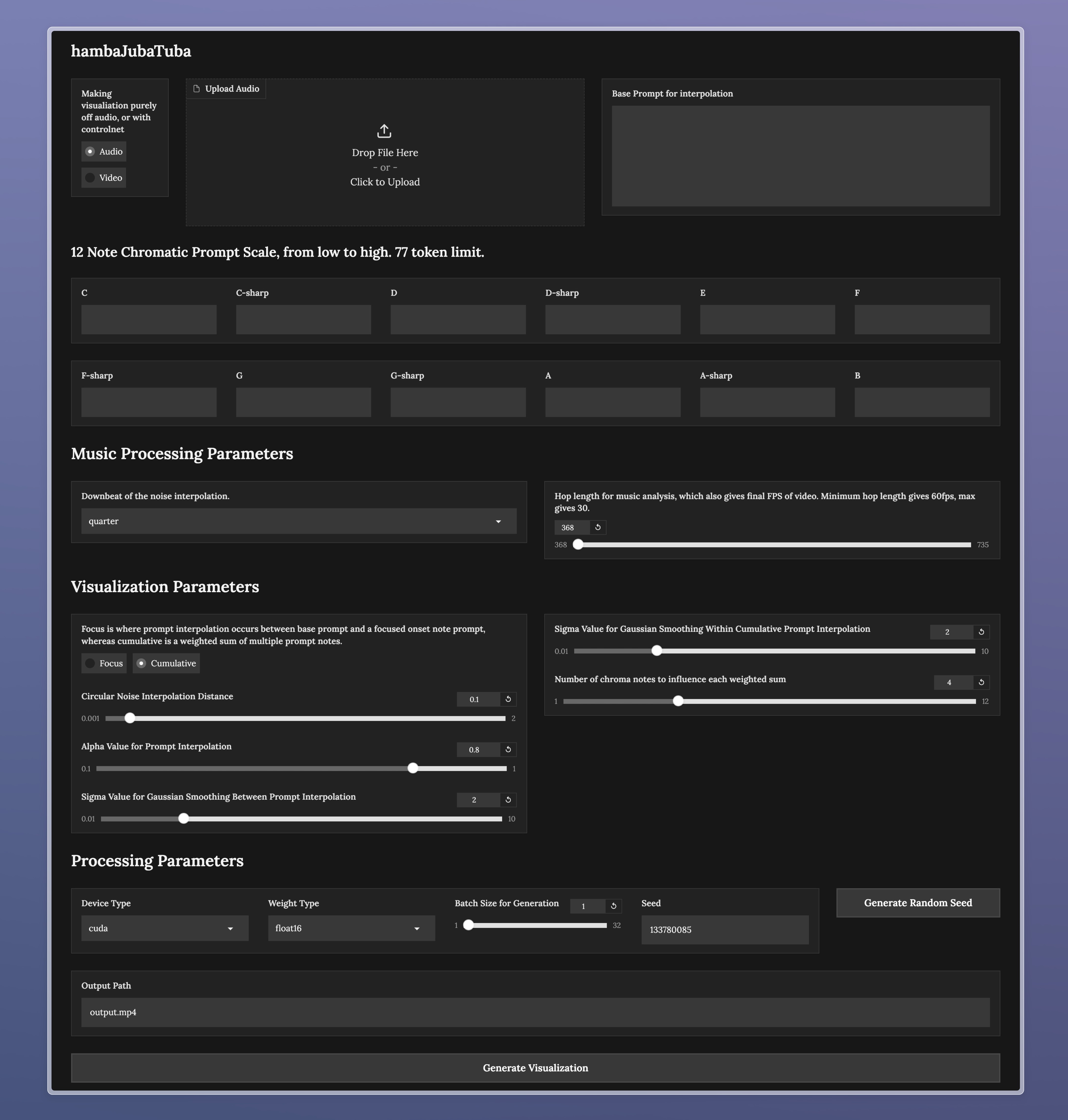1068x1120 pixels.
Task: Click the Sigma Within Cumulative slider handle
Action: click(656, 651)
